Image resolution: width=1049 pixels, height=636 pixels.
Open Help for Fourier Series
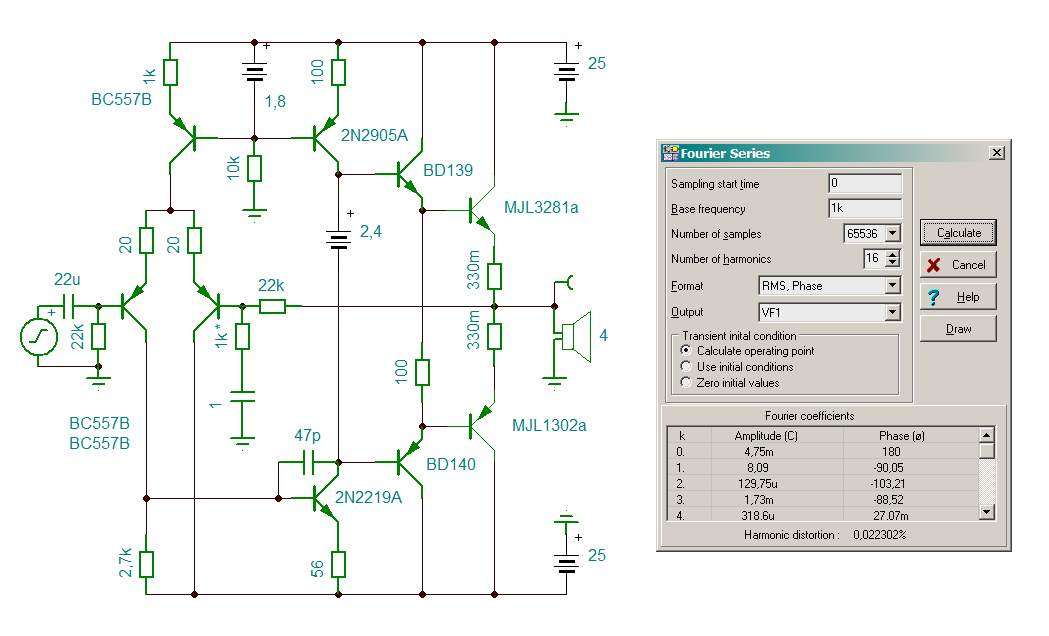958,297
